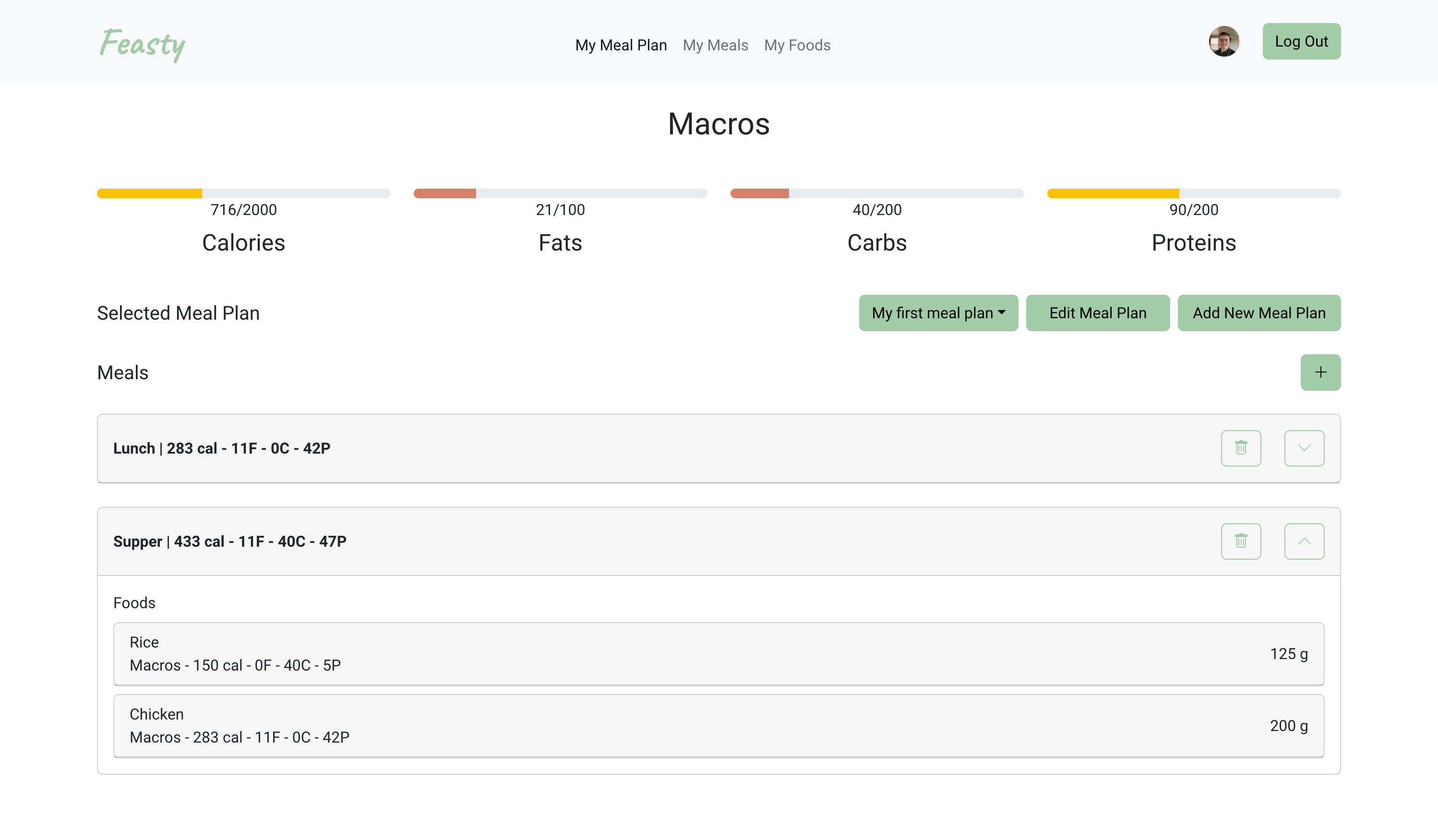This screenshot has height=840, width=1438.
Task: Click on the Rice food item row
Action: [719, 654]
